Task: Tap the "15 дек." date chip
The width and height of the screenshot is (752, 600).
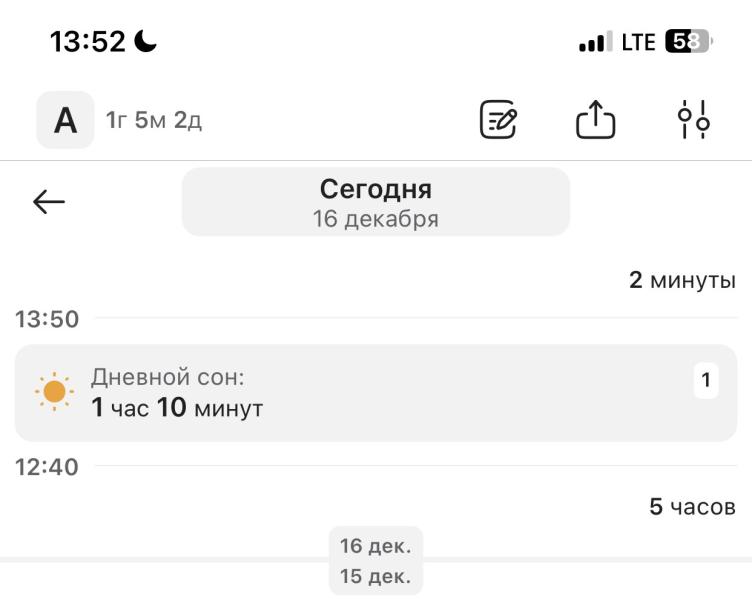Action: 375,577
